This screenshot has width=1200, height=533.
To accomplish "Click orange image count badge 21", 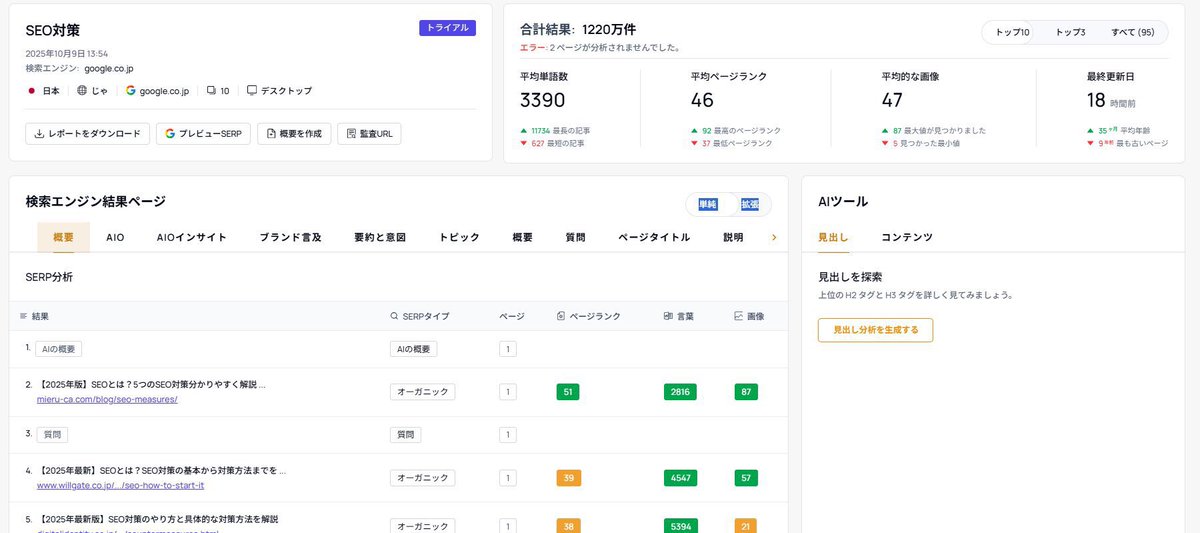I will click(746, 526).
